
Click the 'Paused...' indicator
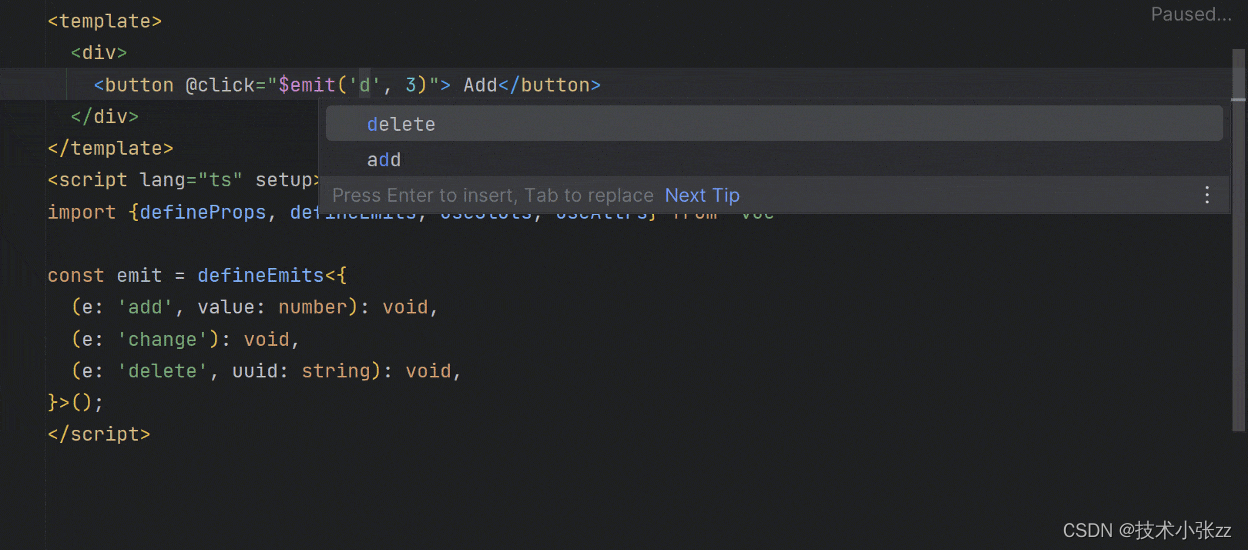tap(1191, 14)
